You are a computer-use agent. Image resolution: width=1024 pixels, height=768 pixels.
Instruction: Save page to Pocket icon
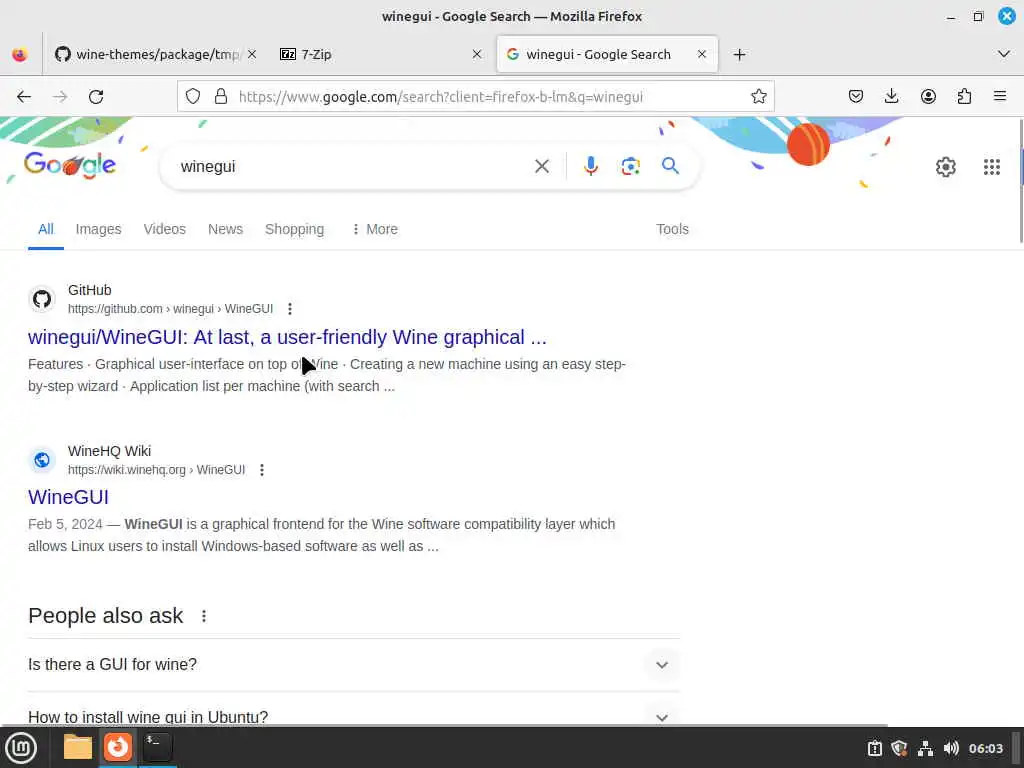(x=856, y=97)
